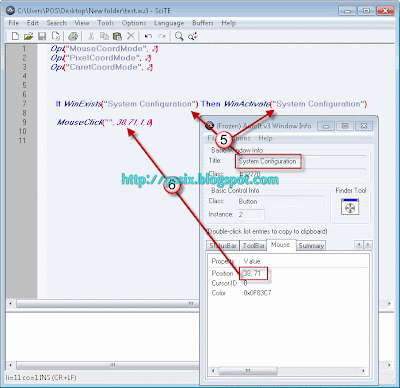
Task: Place the cursor on the MouseCoordMode line
Action: 104,49
